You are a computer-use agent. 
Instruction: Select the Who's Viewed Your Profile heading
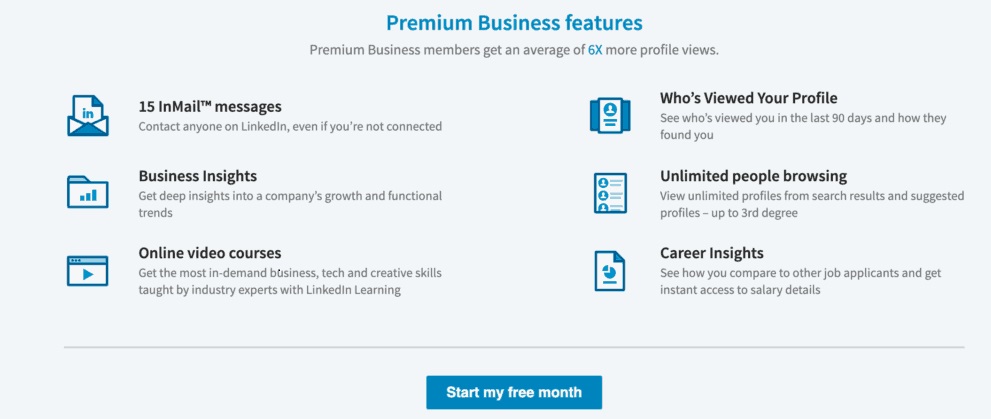[x=749, y=98]
